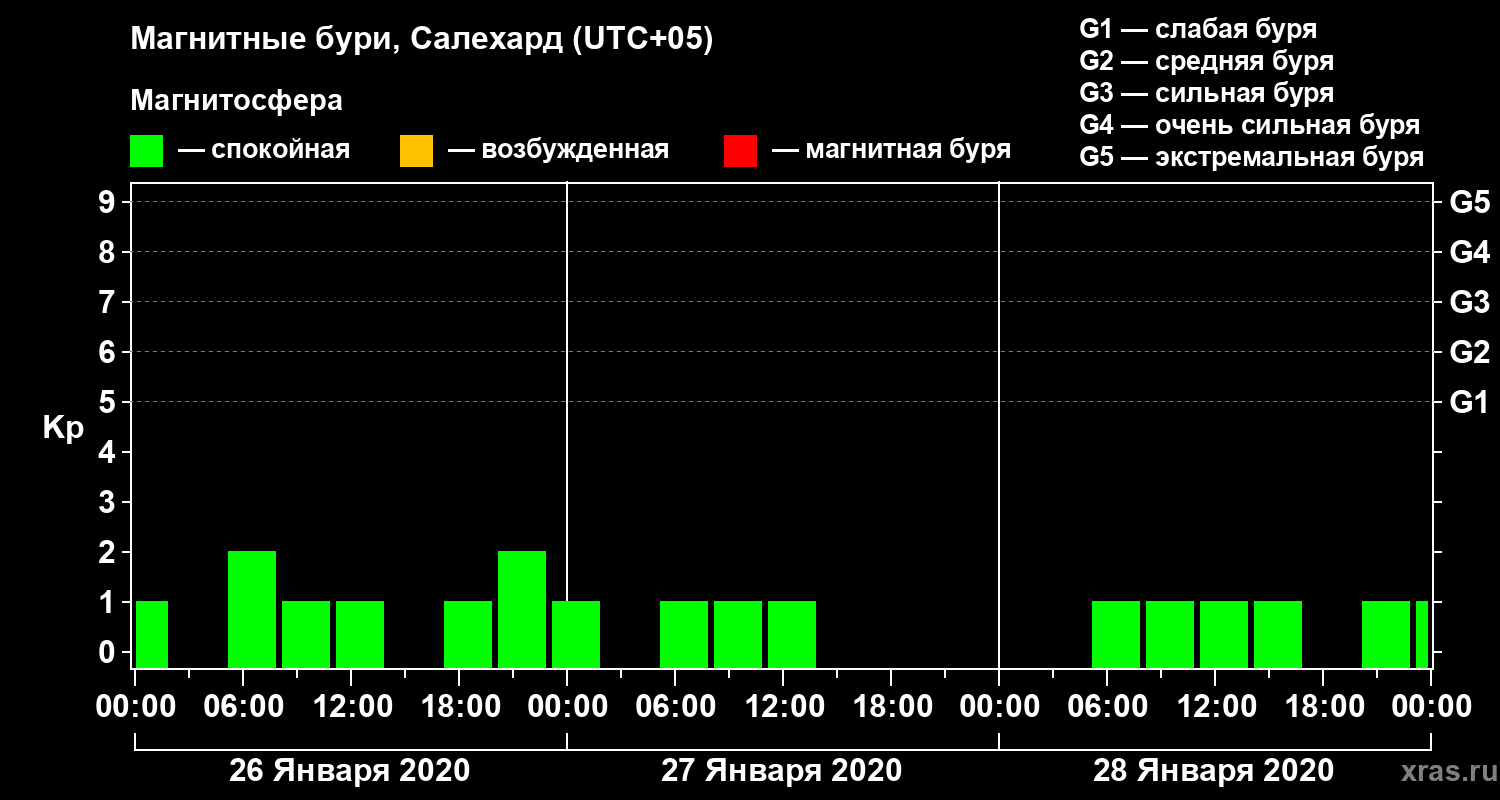Click the 'G4' label on the right axis
Screen dimensions: 1500x800
pos(1469,252)
